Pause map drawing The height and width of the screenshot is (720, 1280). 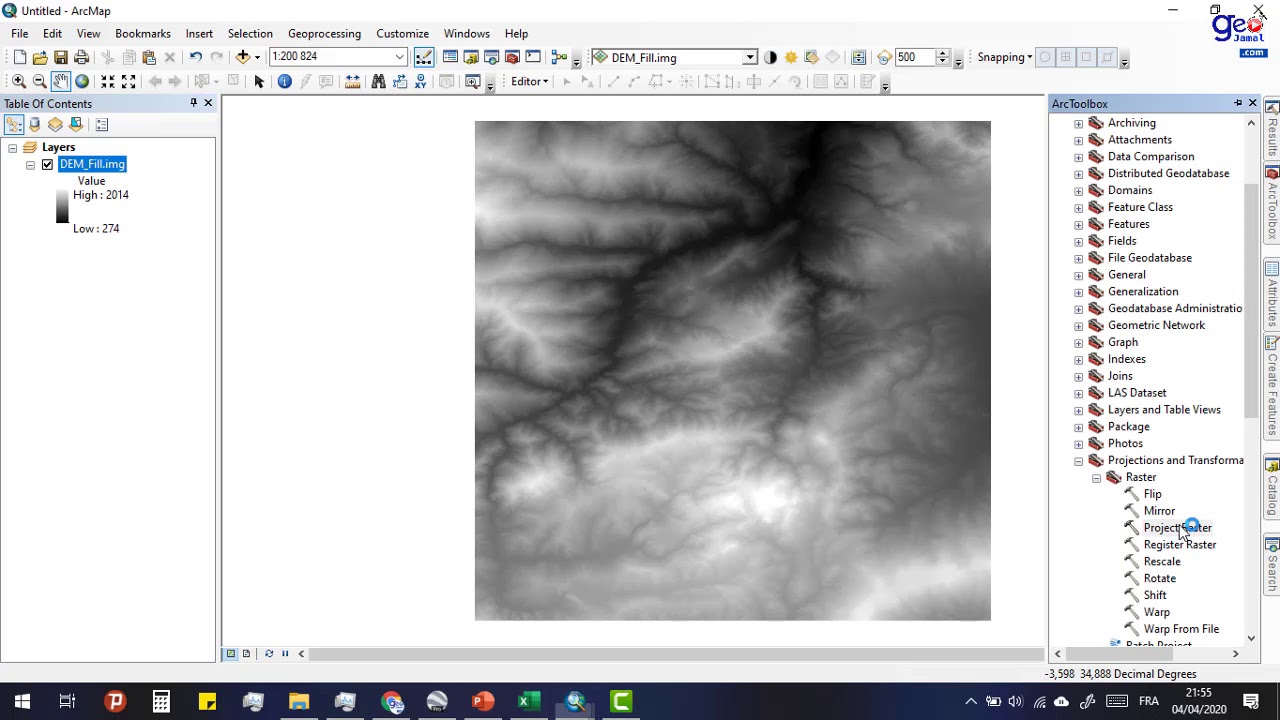coord(285,654)
